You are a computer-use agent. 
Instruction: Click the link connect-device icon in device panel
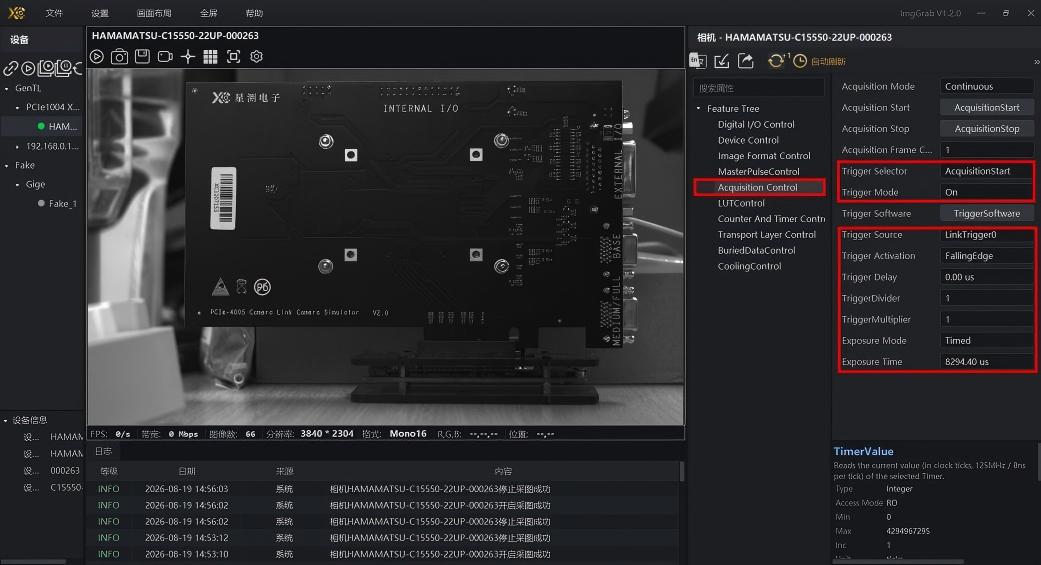point(11,68)
